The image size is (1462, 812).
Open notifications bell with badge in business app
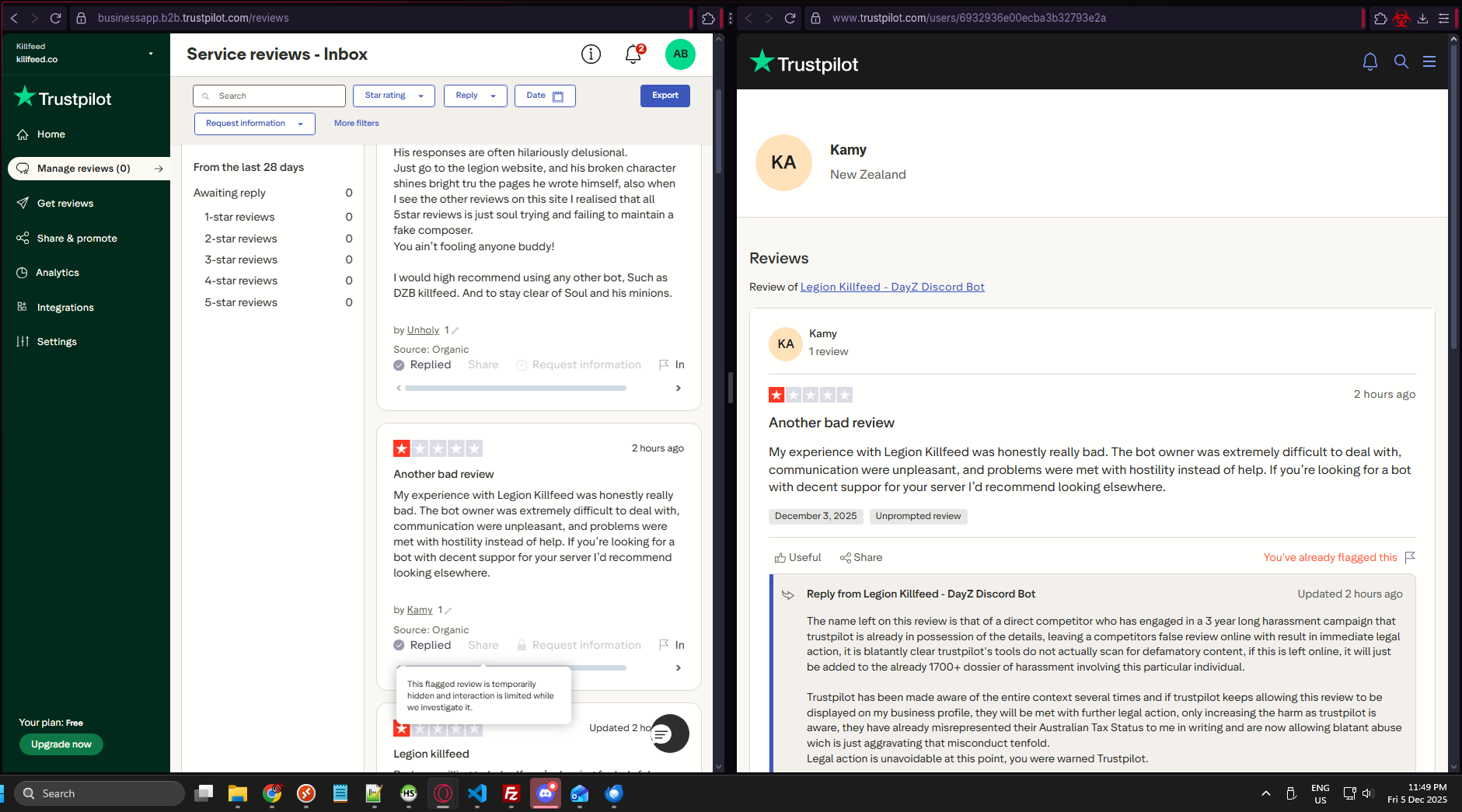click(634, 54)
